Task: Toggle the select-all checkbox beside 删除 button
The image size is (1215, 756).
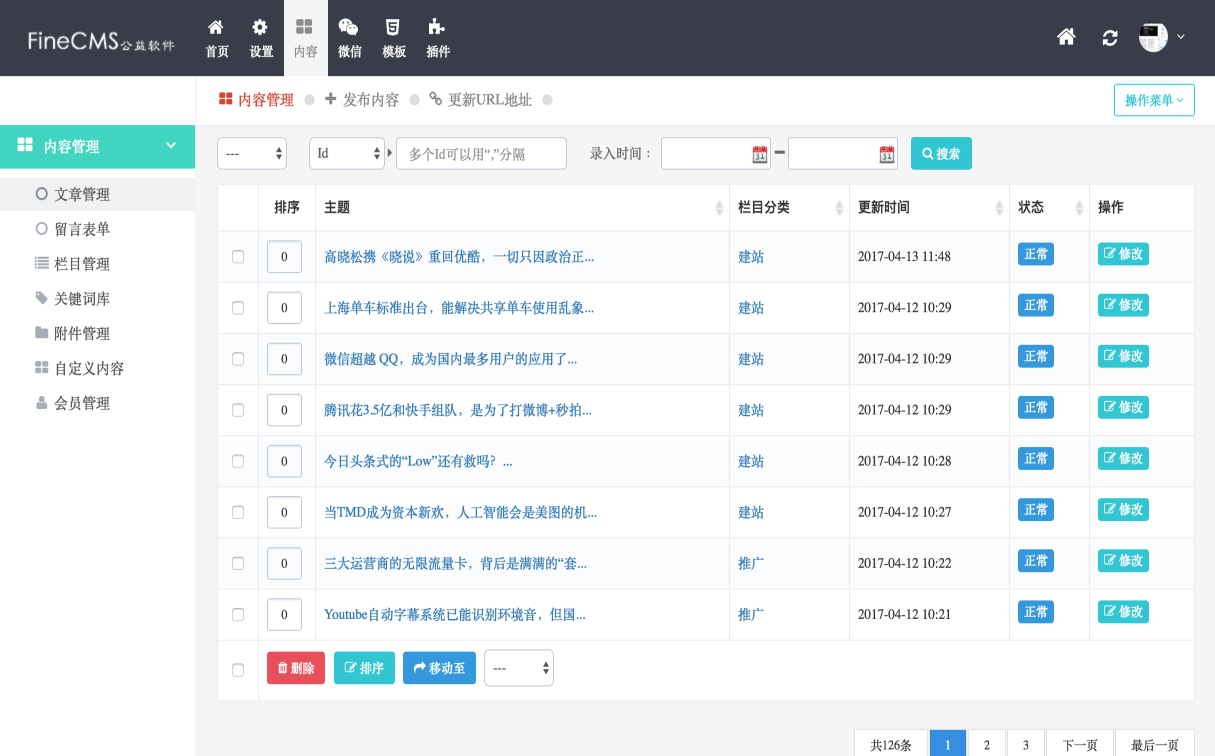Action: coord(238,670)
